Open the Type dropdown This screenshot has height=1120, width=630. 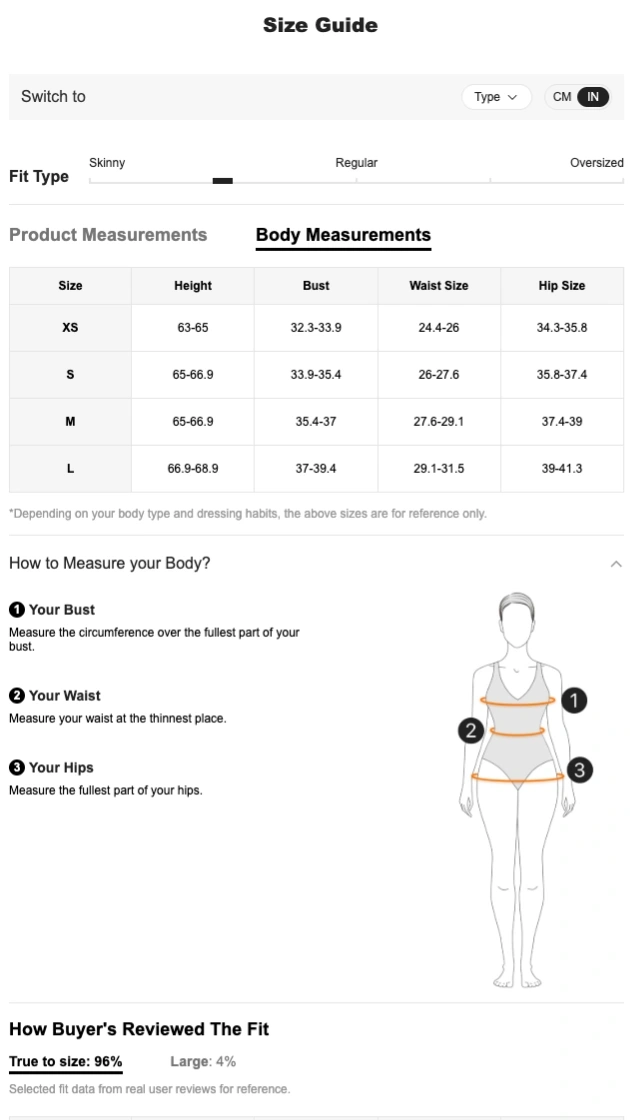496,97
